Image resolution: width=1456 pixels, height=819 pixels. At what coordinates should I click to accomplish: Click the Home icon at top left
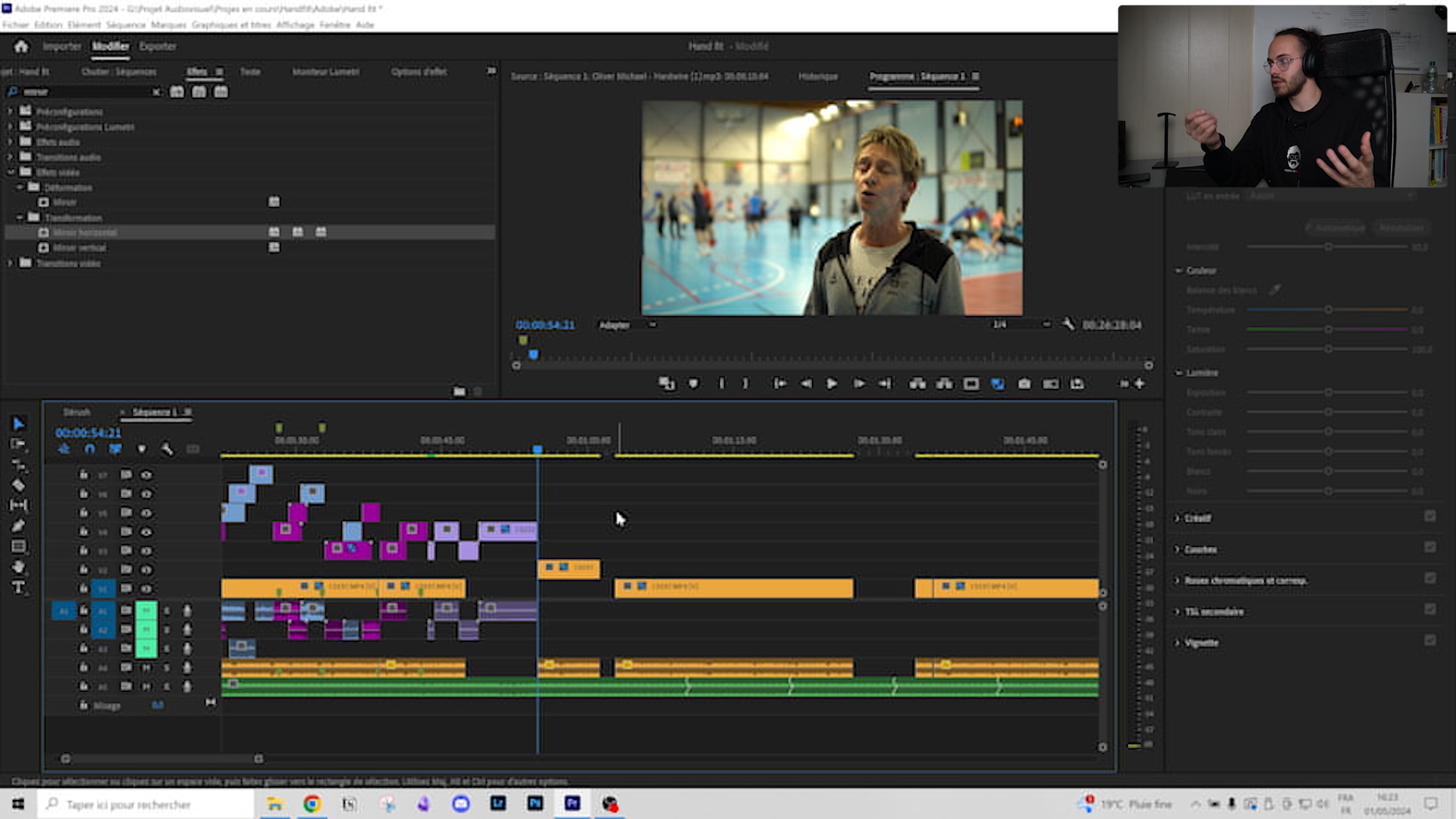coord(22,46)
